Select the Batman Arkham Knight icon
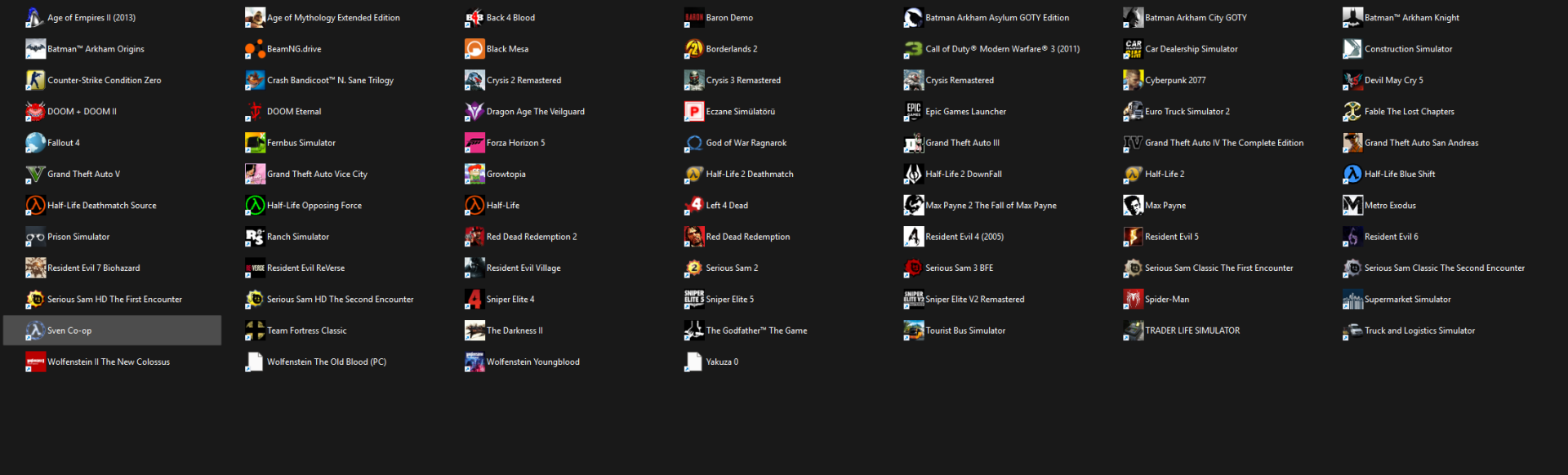Image resolution: width=1568 pixels, height=475 pixels. pyautogui.click(x=1353, y=17)
